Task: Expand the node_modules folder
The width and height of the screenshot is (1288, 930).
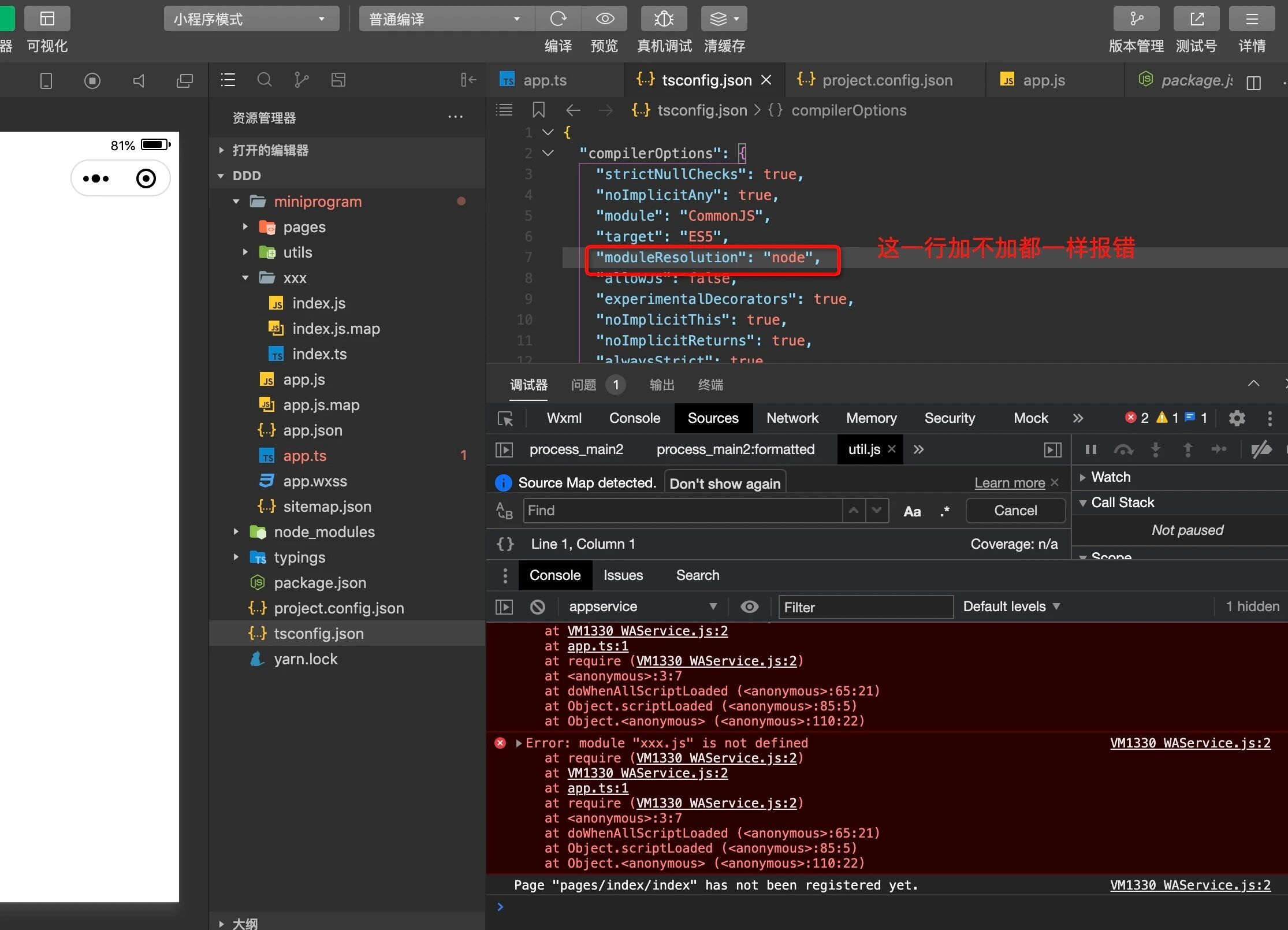Action: click(324, 532)
